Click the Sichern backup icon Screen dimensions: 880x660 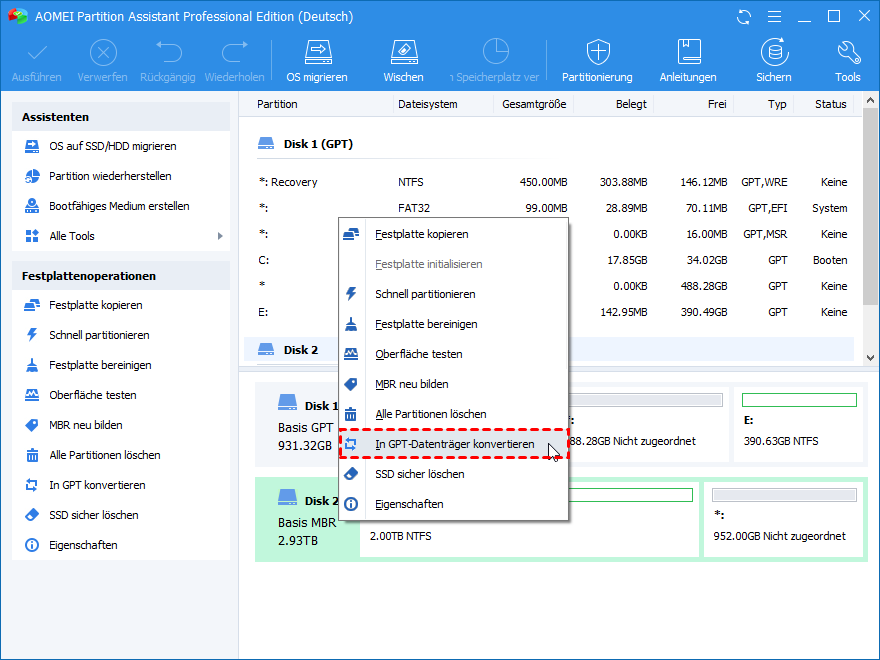tap(774, 52)
